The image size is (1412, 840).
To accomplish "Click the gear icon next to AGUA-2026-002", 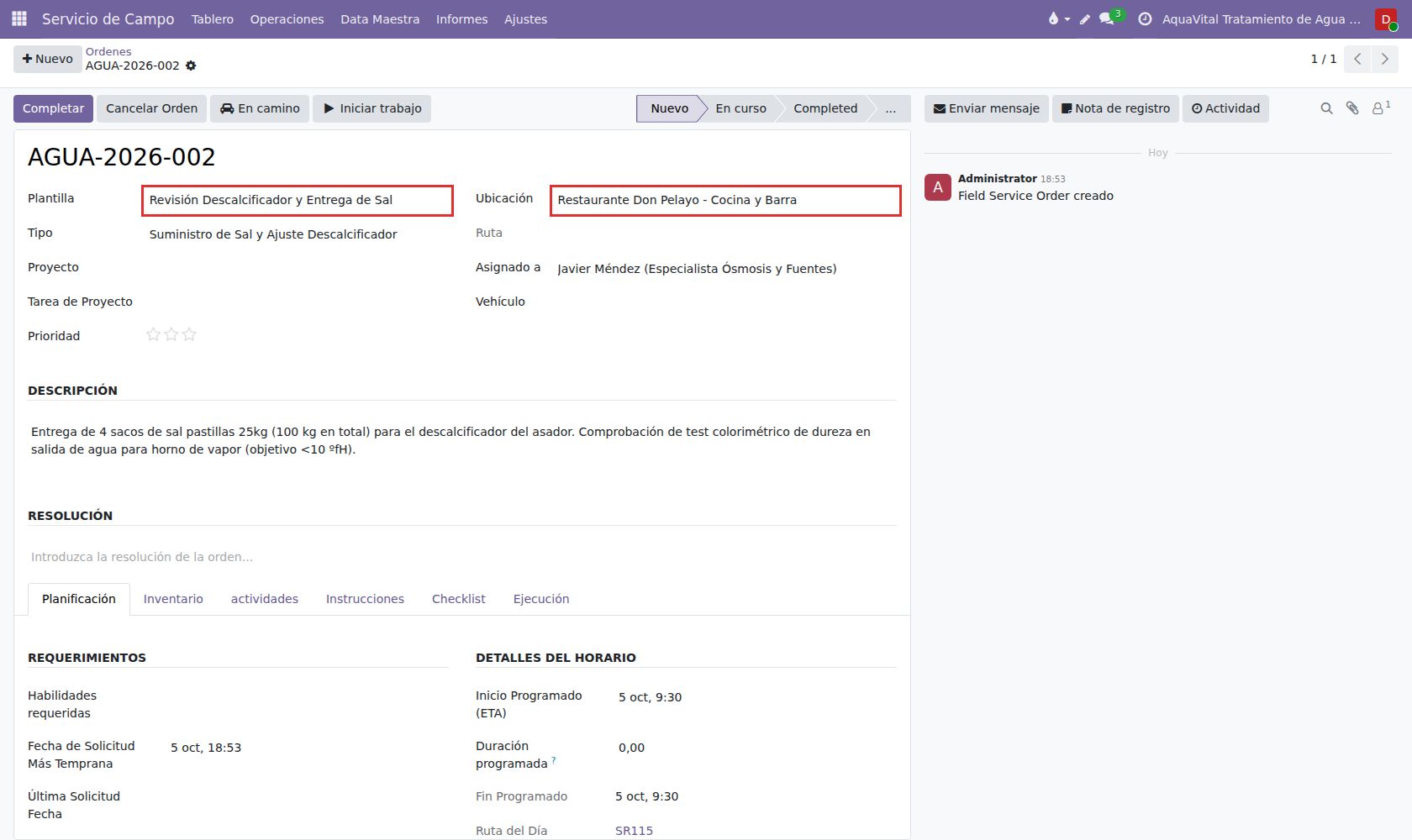I will 191,66.
